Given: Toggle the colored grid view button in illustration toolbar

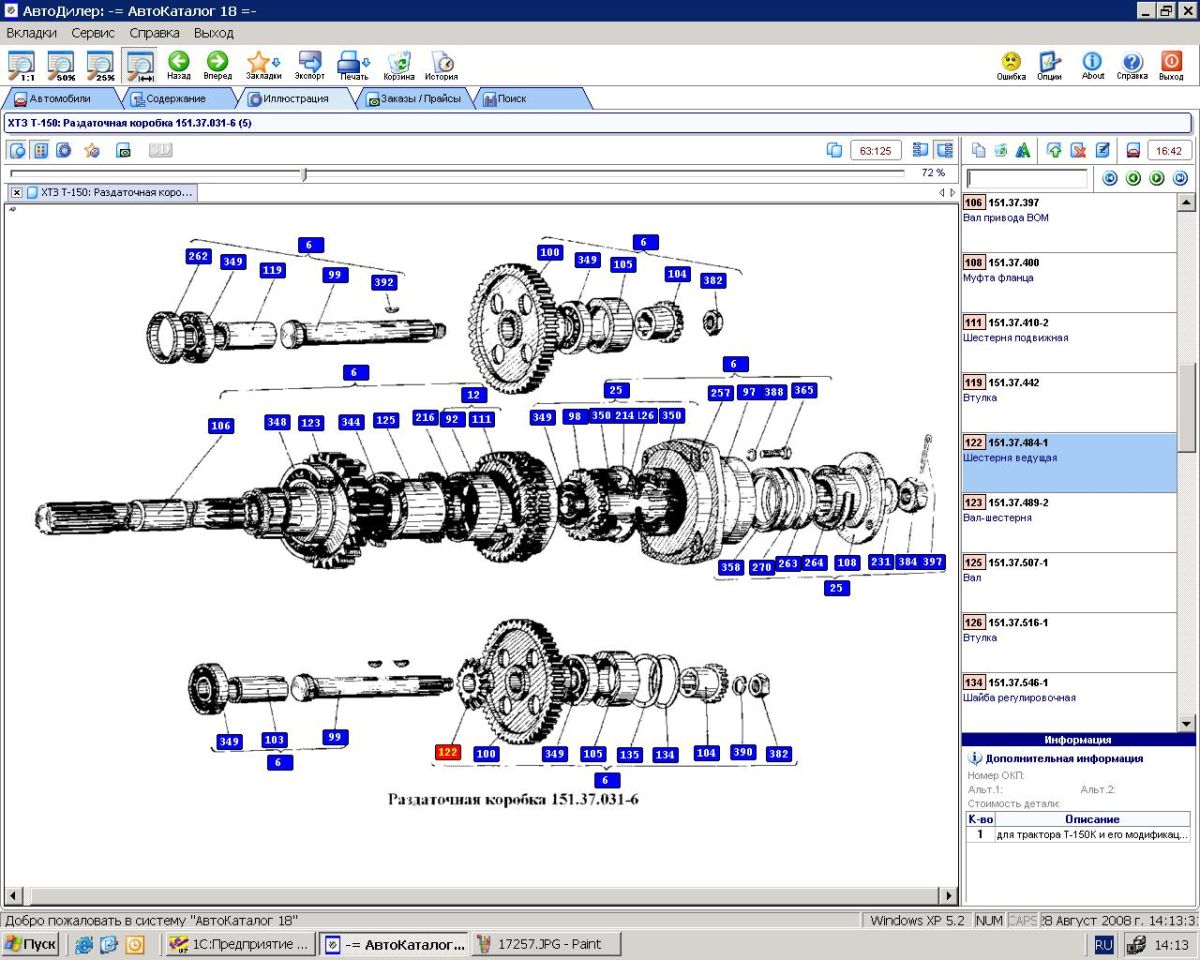Looking at the screenshot, I should point(41,150).
